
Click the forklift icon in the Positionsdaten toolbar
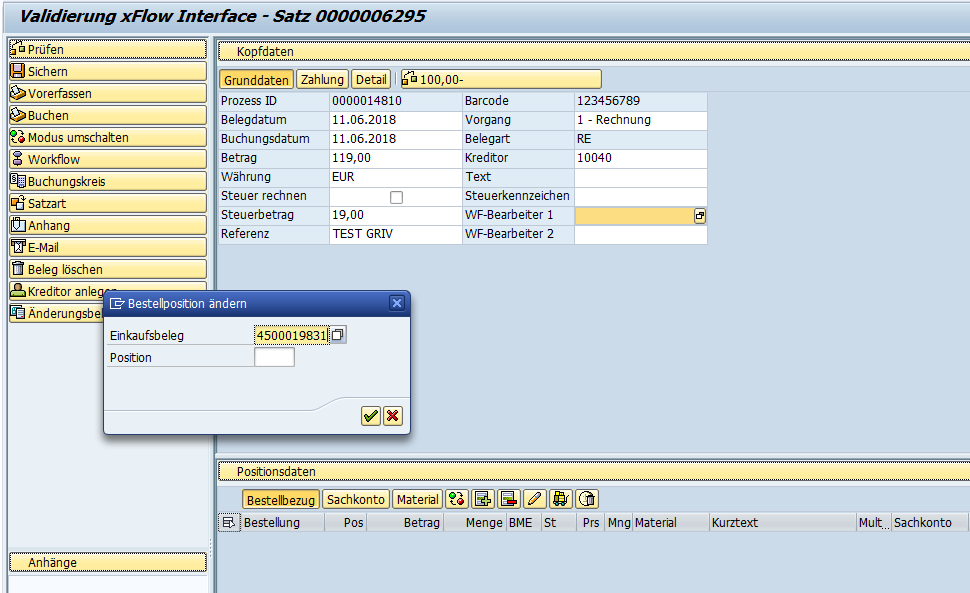tap(561, 499)
